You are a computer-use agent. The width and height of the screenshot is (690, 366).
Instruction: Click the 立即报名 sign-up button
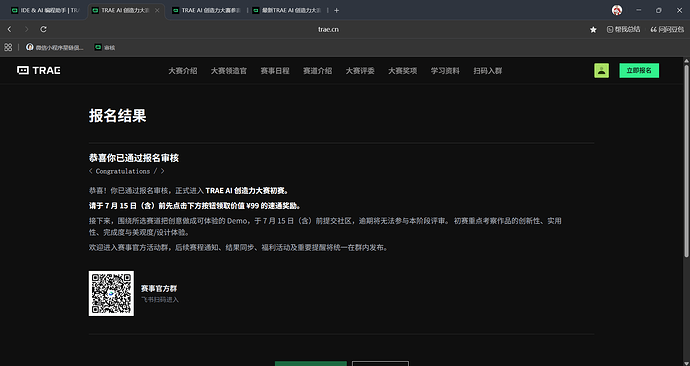pos(639,70)
